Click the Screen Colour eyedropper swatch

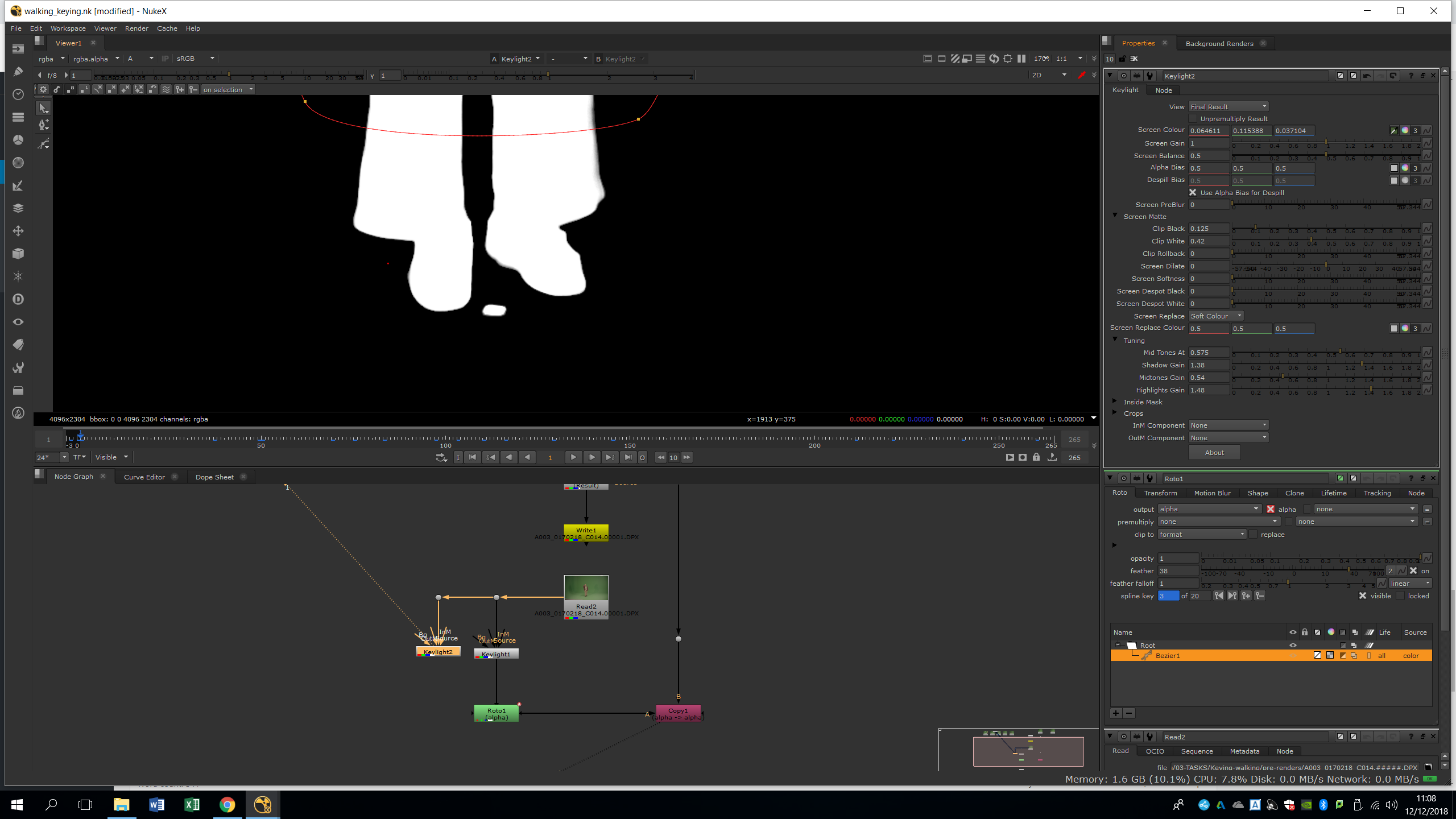[1394, 131]
